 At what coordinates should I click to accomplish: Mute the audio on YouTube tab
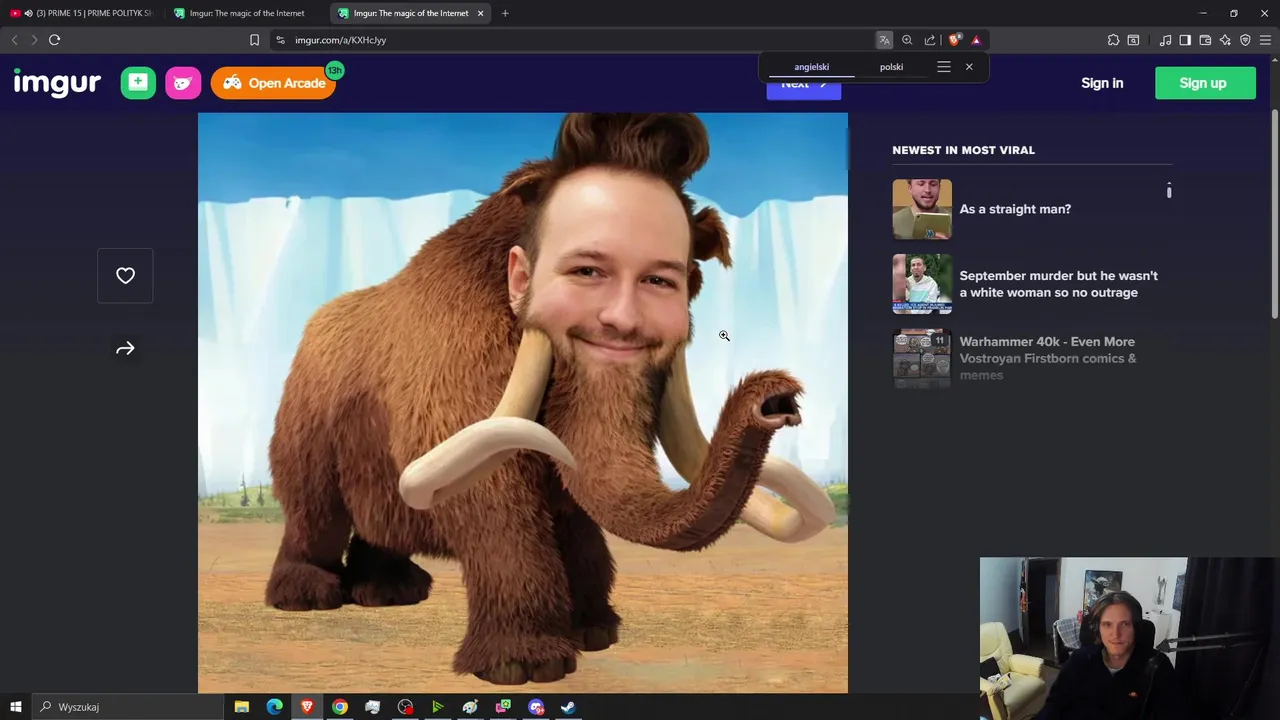pyautogui.click(x=28, y=13)
